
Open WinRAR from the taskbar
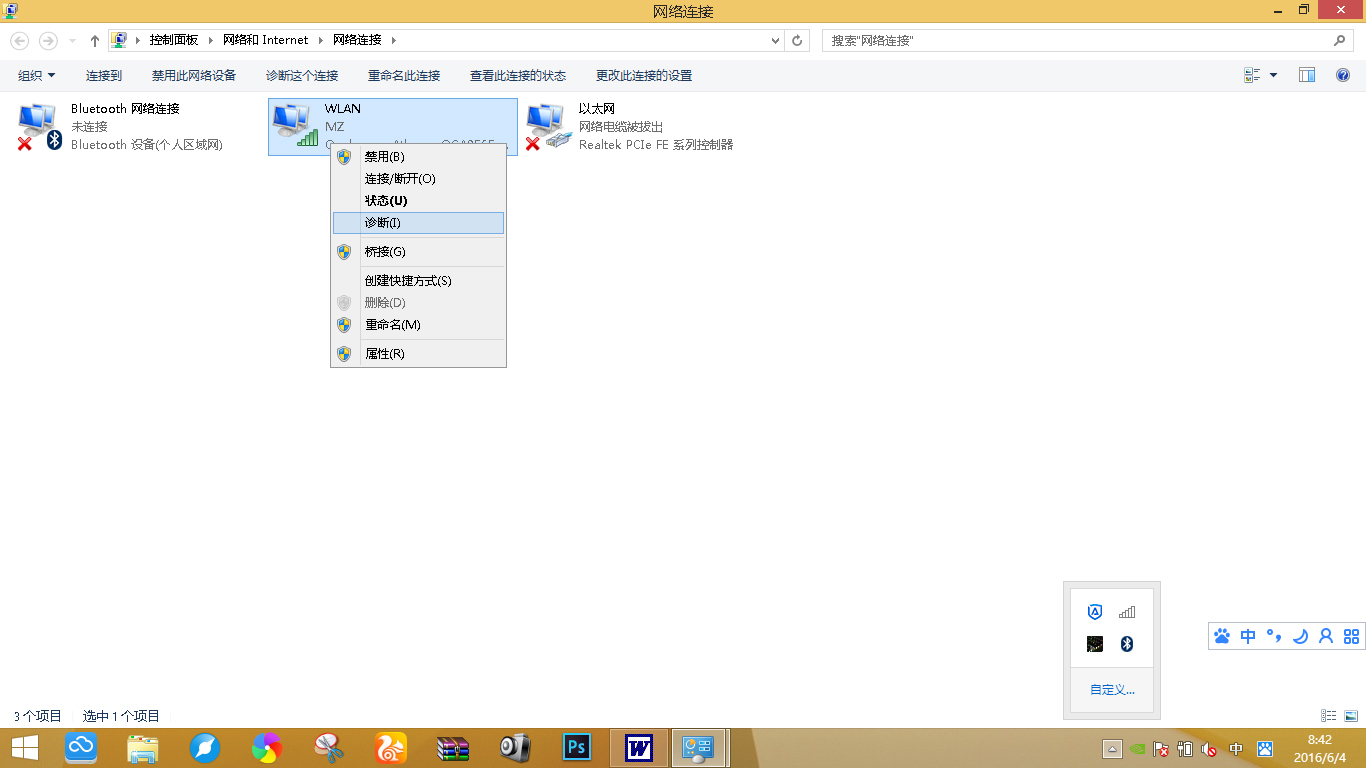452,747
